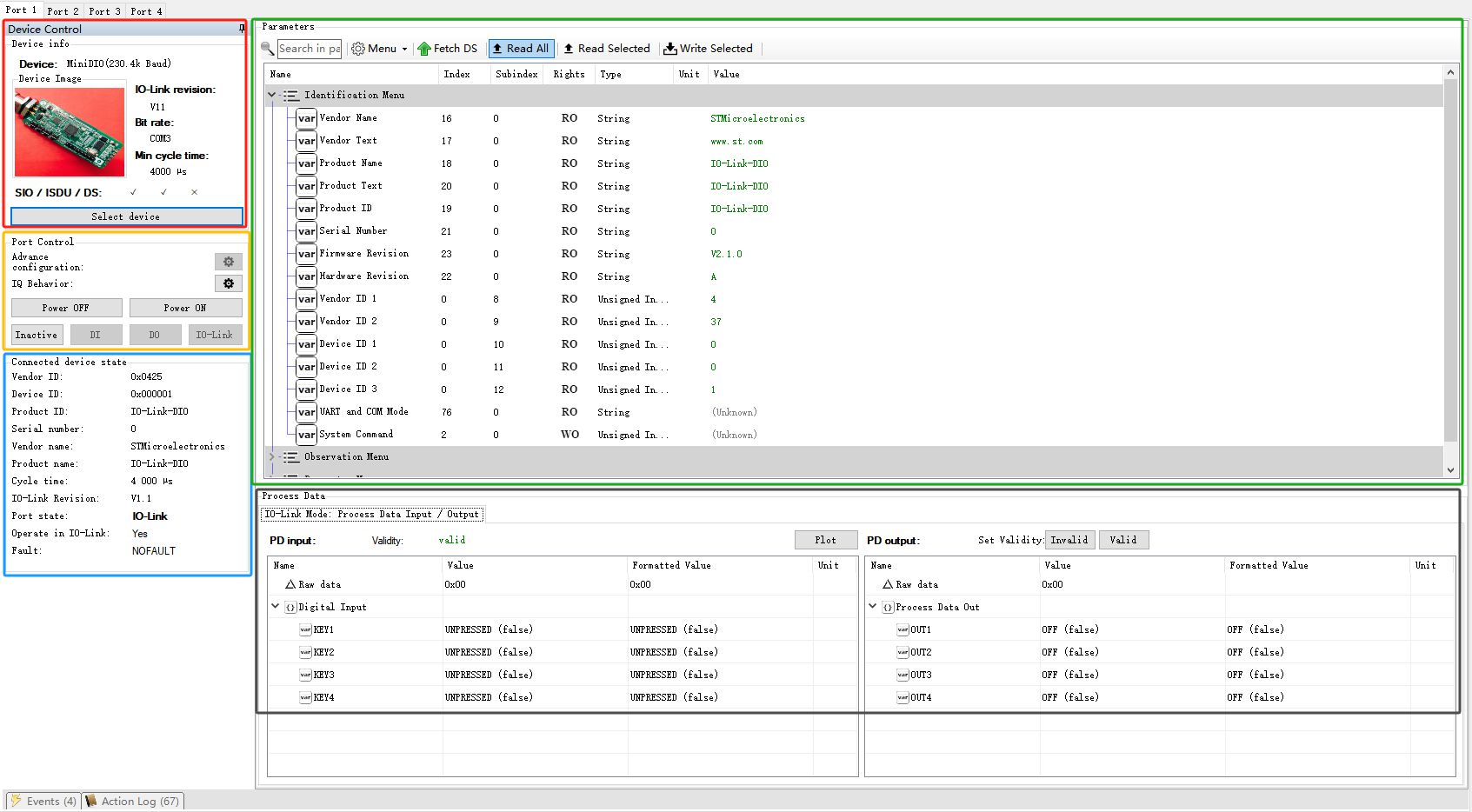The width and height of the screenshot is (1472, 812).
Task: Click var icon of Serial Number row
Action: 306,231
